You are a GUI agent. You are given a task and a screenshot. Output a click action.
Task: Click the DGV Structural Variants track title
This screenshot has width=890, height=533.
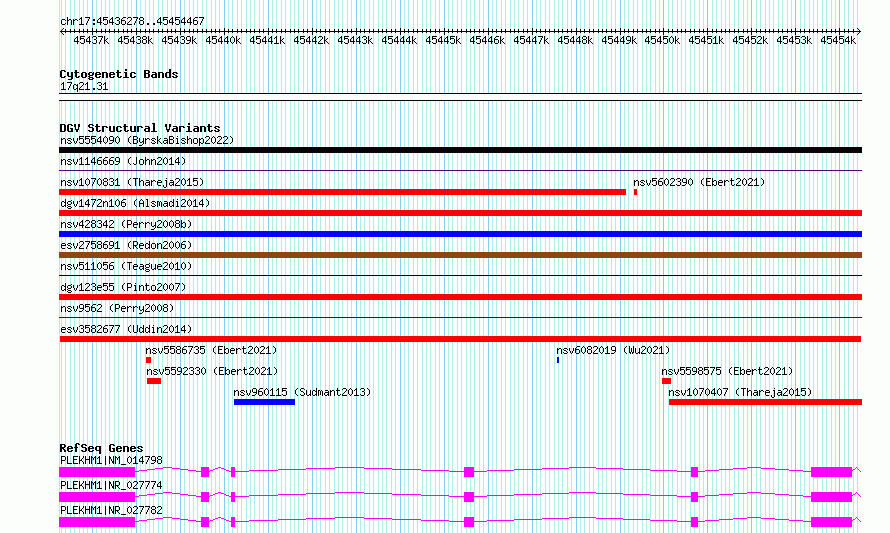[x=140, y=128]
